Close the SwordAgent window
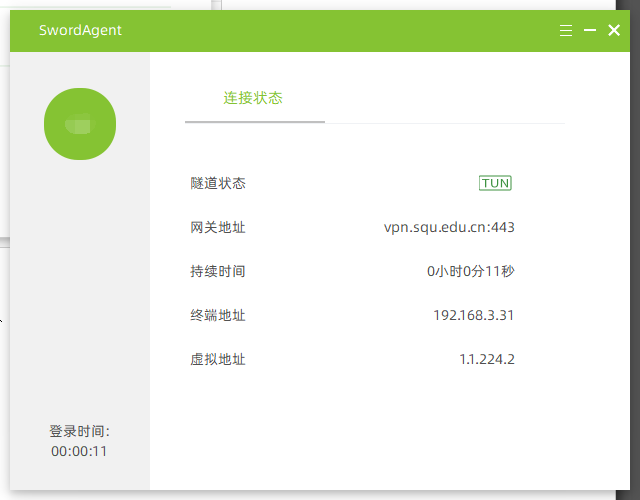 pyautogui.click(x=614, y=31)
